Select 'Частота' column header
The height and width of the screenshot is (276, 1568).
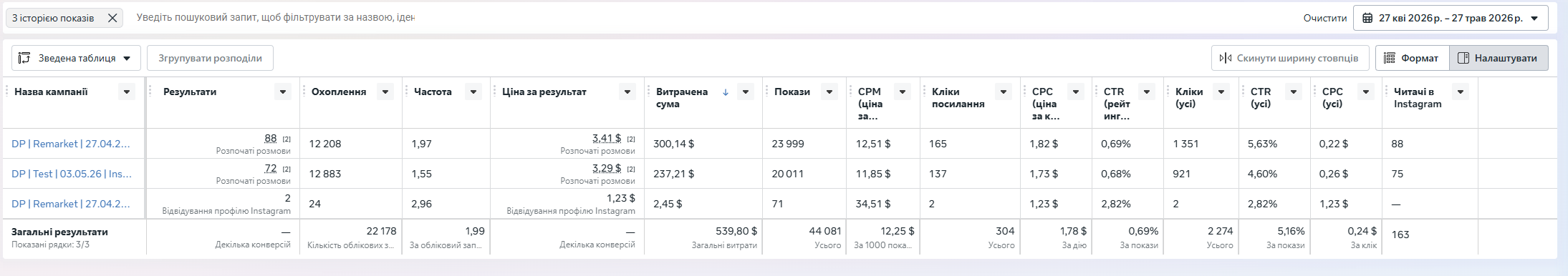433,92
